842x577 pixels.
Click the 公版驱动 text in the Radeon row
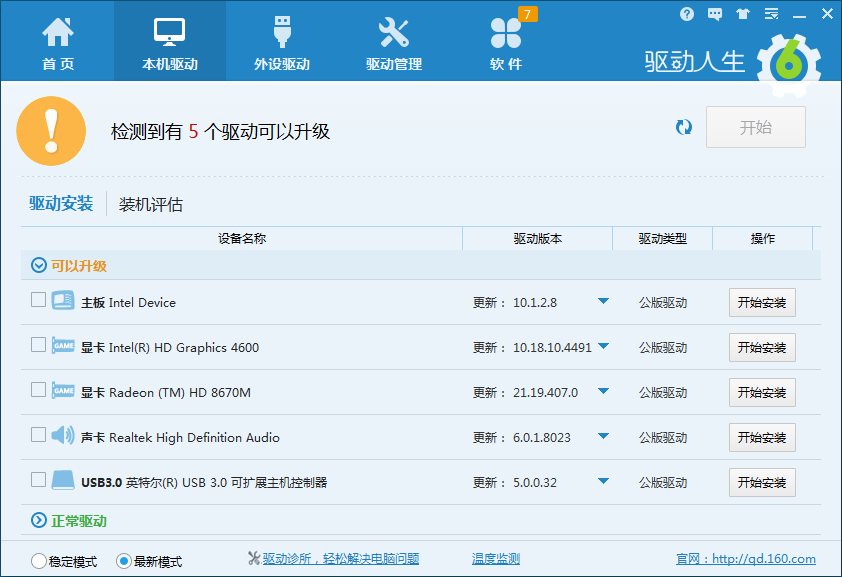click(663, 393)
